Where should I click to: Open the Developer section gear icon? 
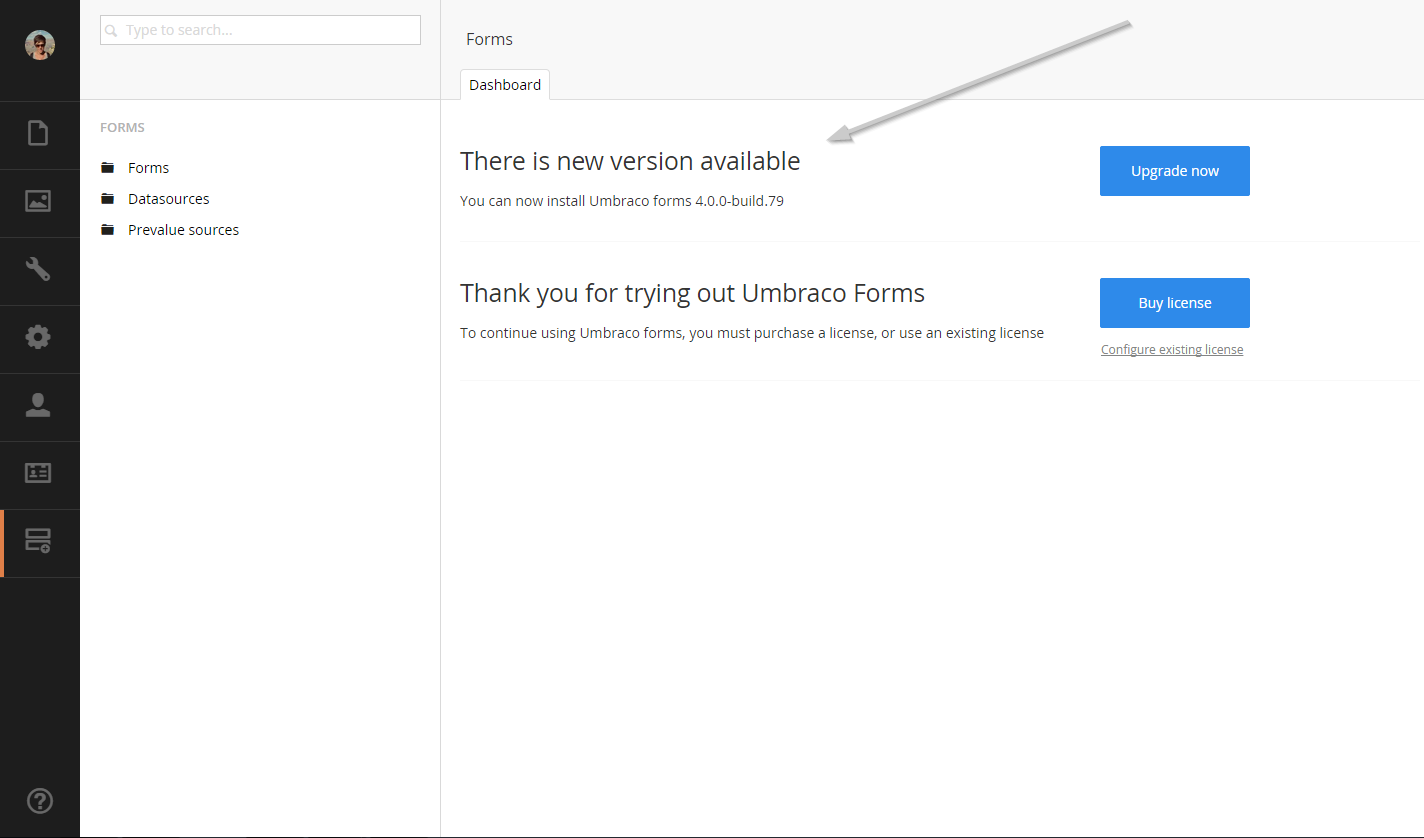click(x=38, y=337)
